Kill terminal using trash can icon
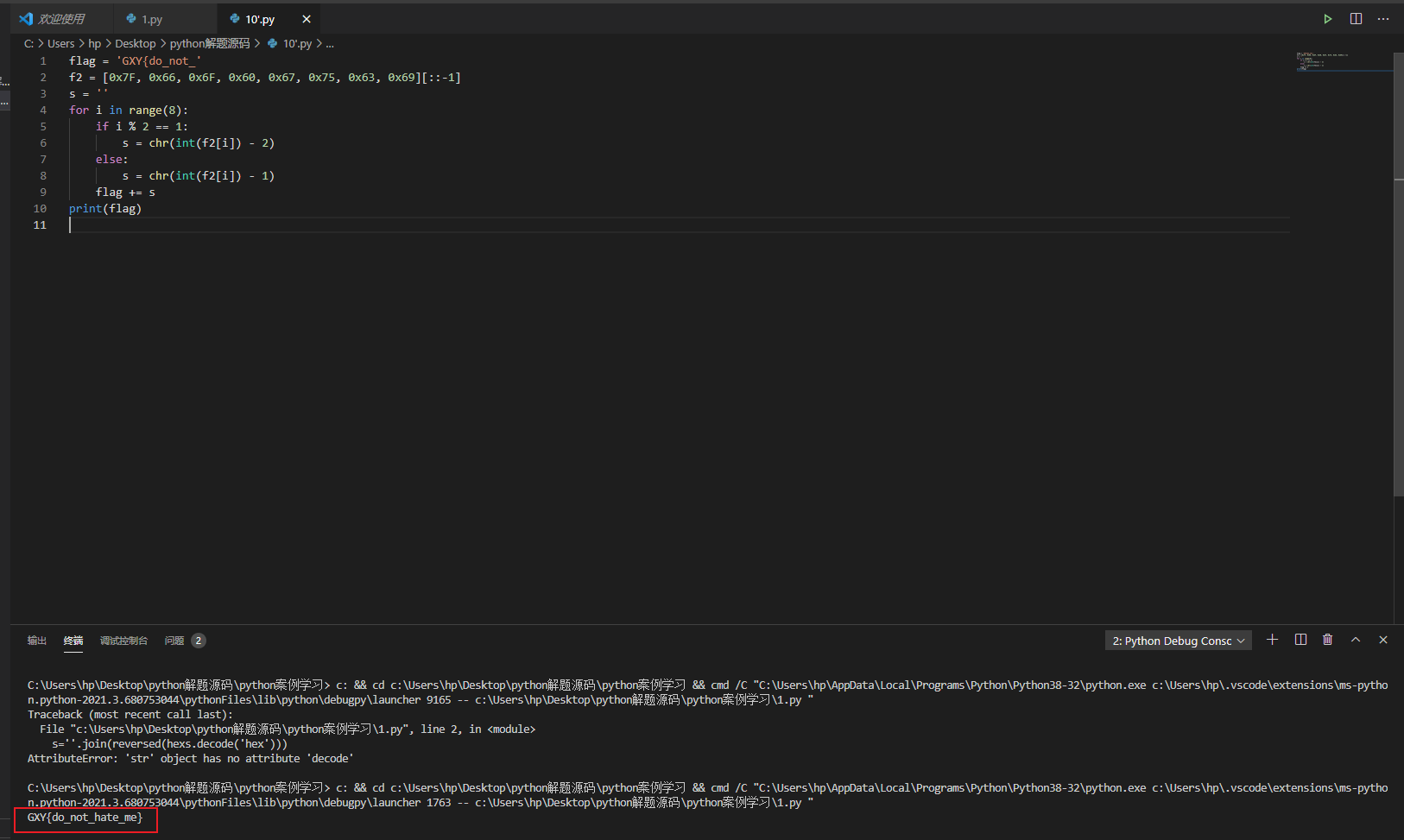This screenshot has width=1404, height=840. click(x=1327, y=640)
